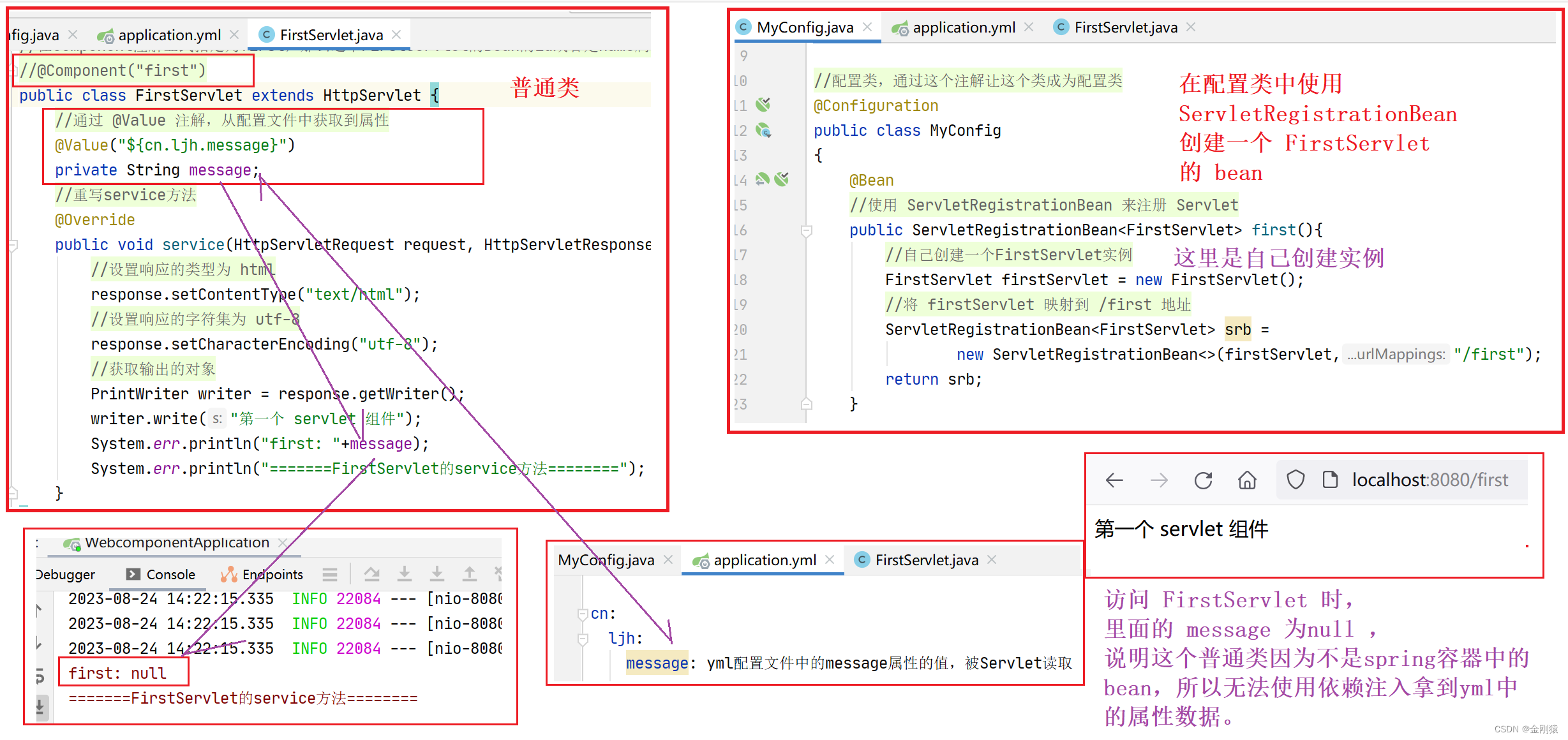Open the Endpoints tab
Image resolution: width=1568 pixels, height=740 pixels.
pos(262,575)
